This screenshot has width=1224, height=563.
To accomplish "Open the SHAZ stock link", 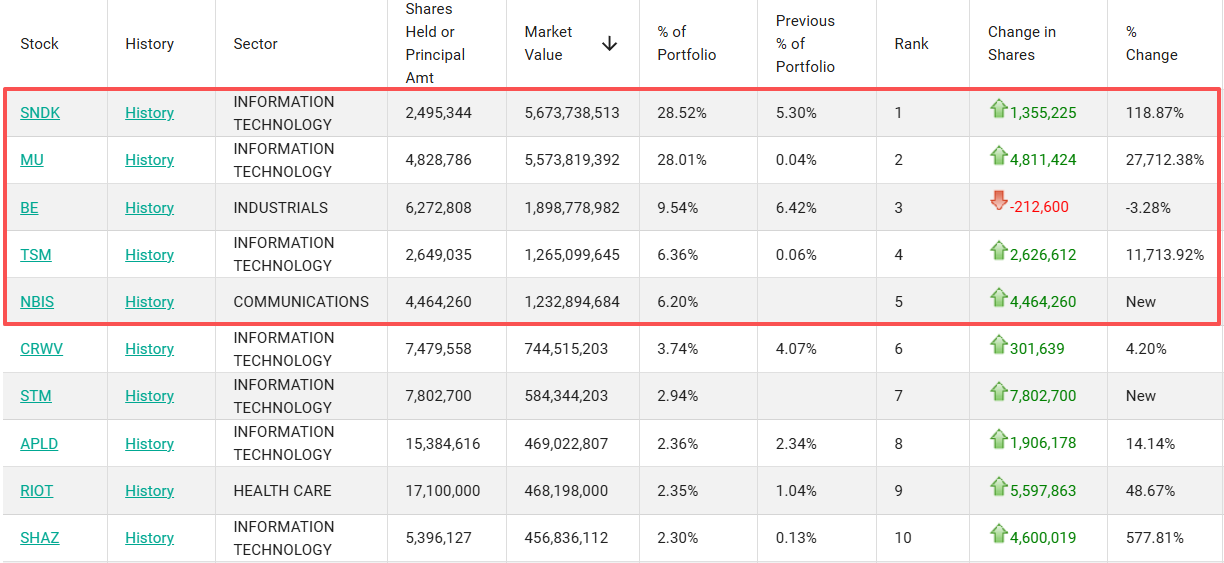I will pyautogui.click(x=40, y=538).
